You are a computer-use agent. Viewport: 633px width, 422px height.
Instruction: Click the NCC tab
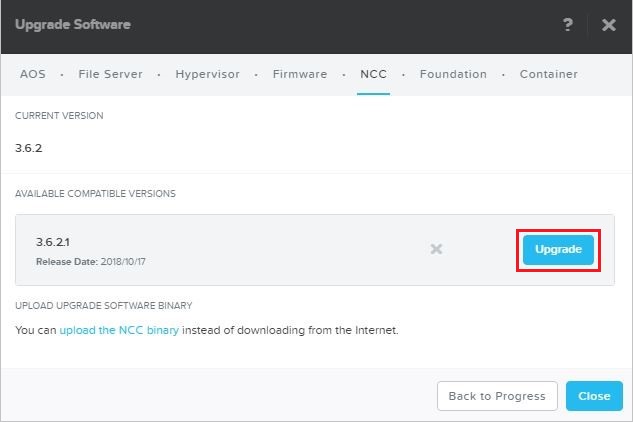373,74
